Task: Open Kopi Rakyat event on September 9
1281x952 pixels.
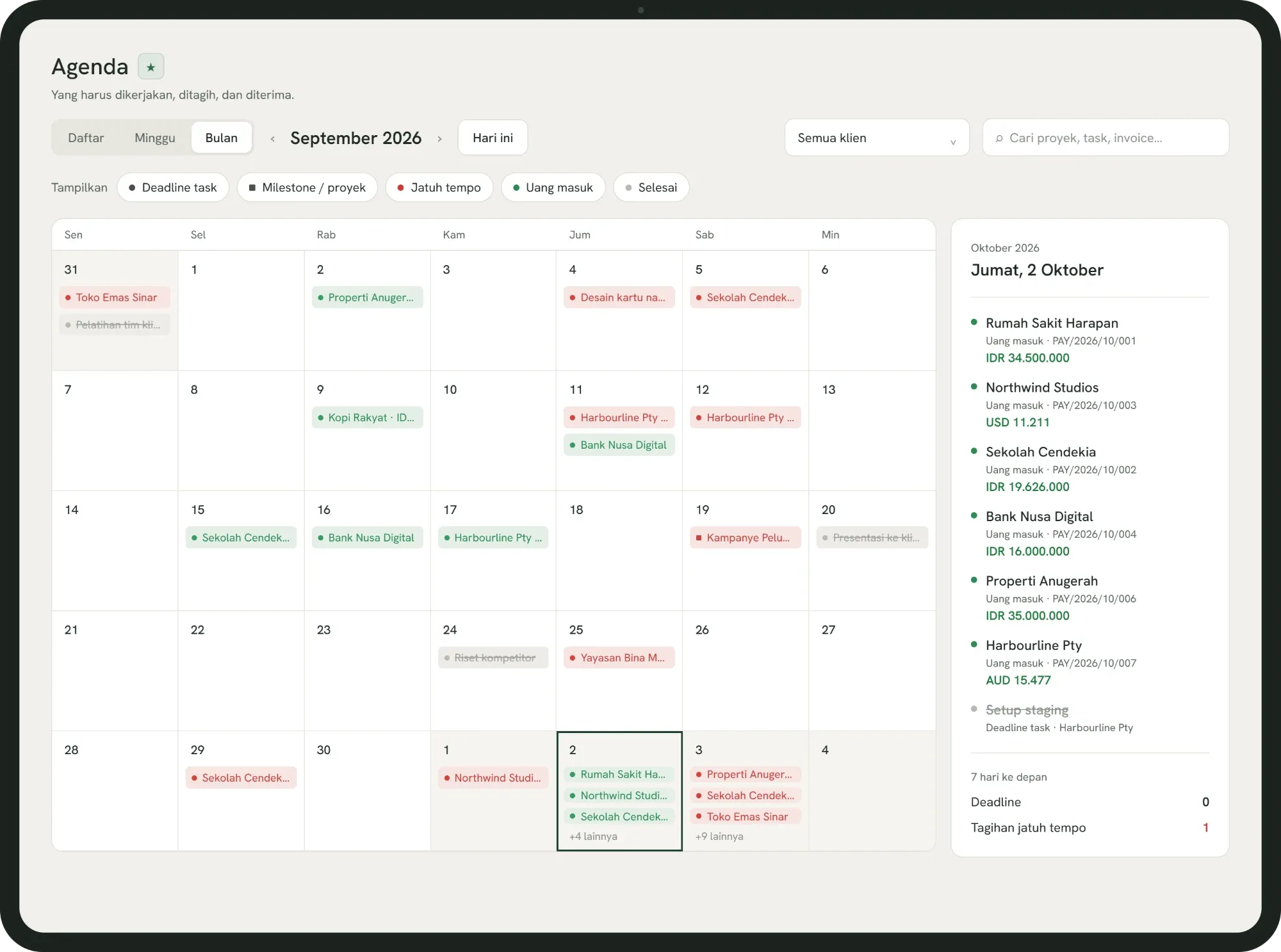Action: (x=367, y=417)
